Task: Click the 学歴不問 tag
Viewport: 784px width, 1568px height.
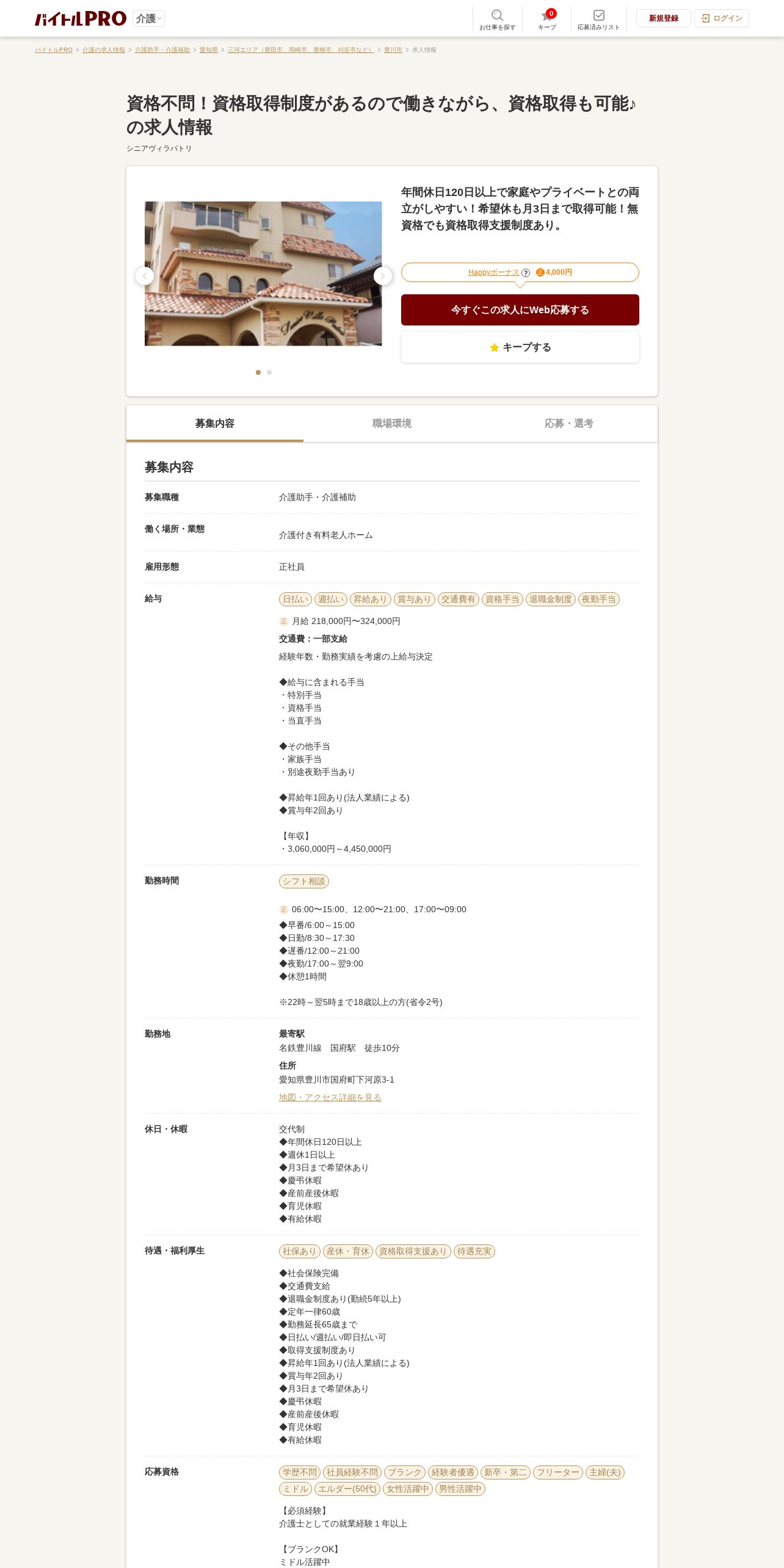Action: click(300, 1473)
